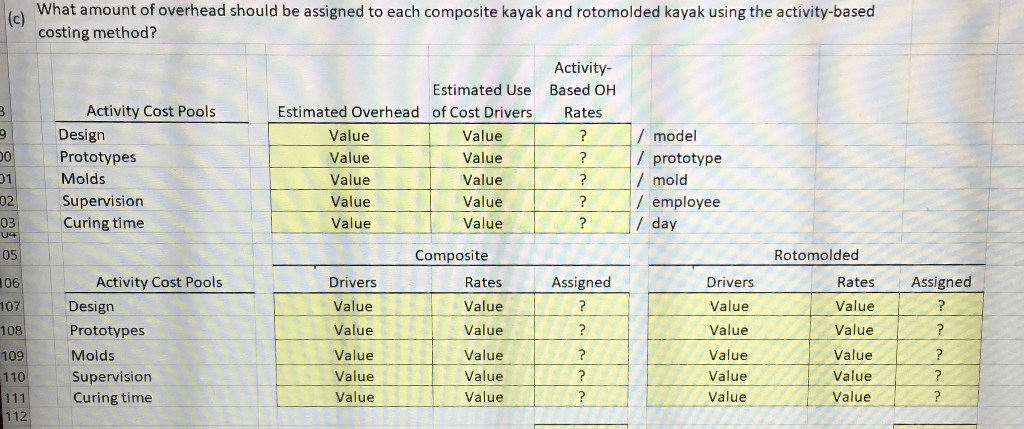Select Composite Drivers cell for Prototypes
This screenshot has height=429, width=1024.
pyautogui.click(x=353, y=330)
